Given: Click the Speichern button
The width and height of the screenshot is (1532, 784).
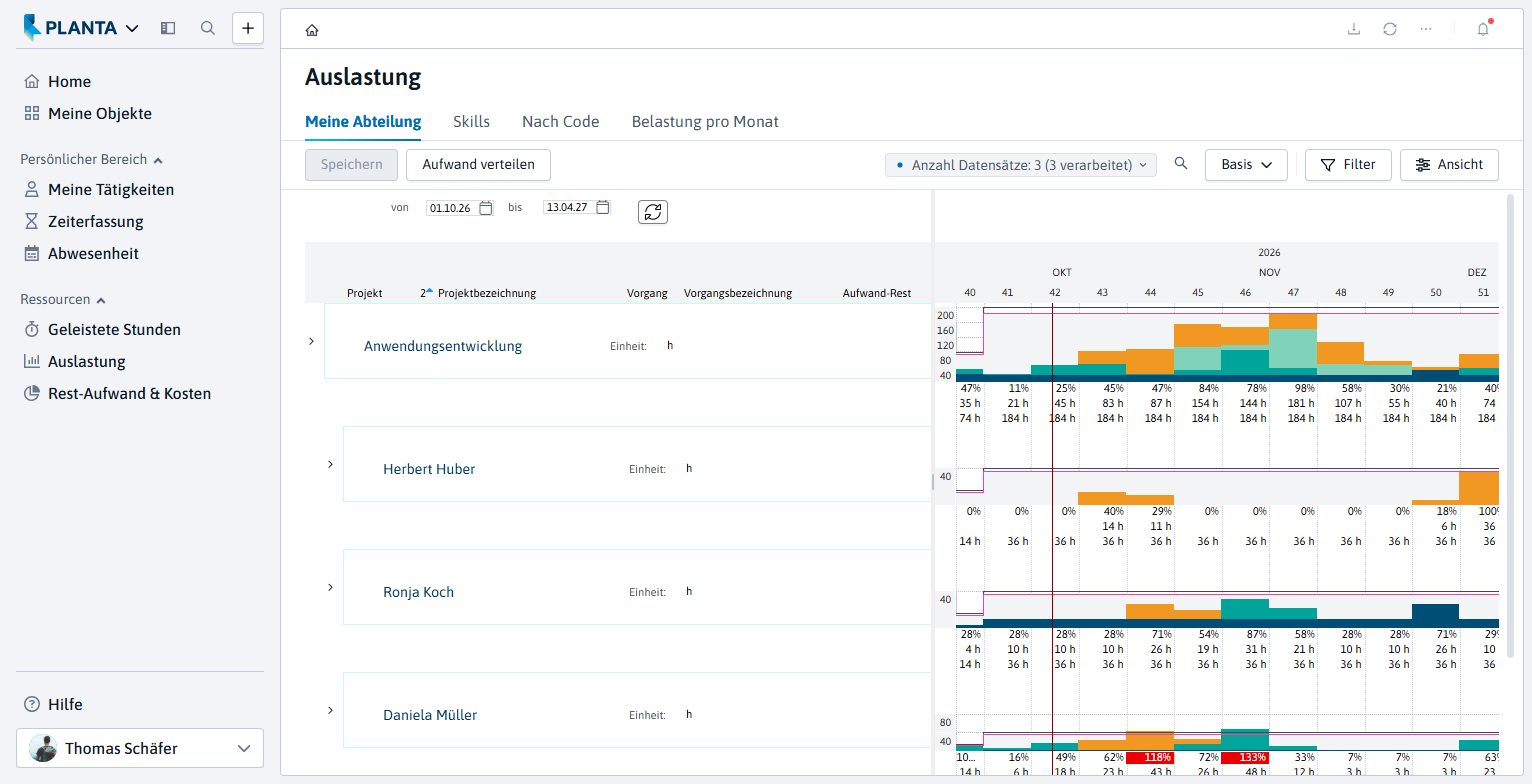Looking at the screenshot, I should [351, 165].
